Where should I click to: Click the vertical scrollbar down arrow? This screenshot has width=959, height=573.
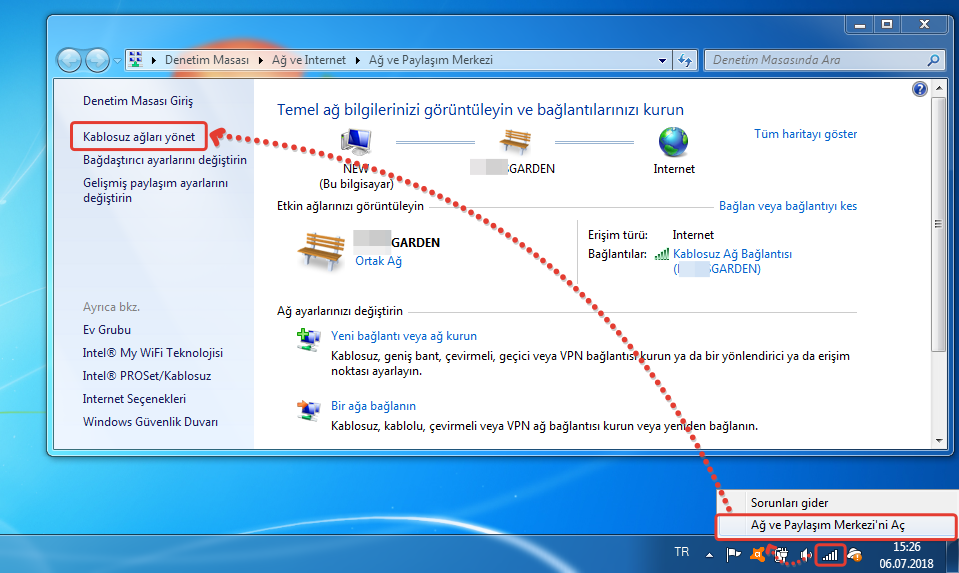937,440
